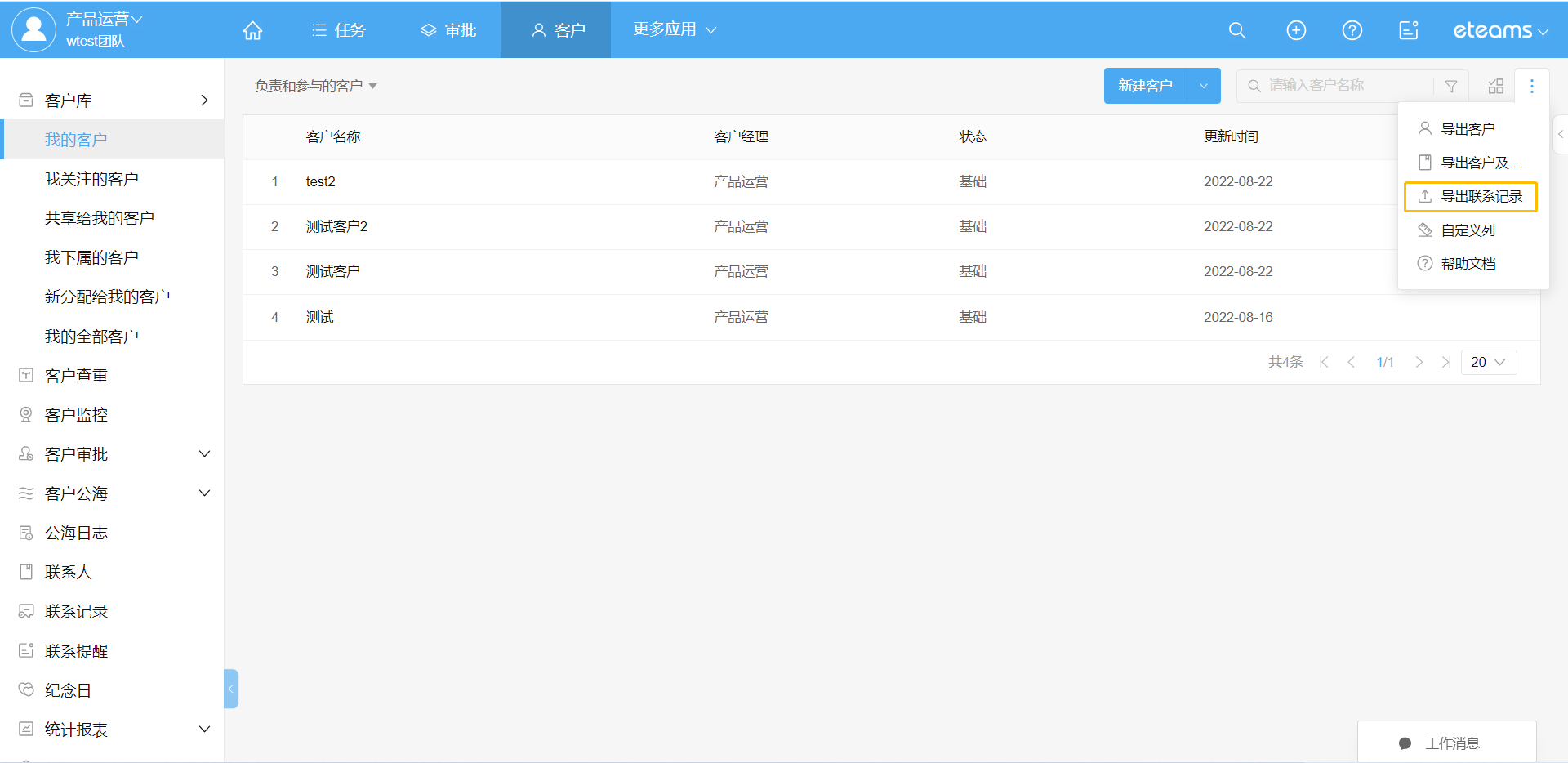Screen dimensions: 1568x763
Task: Expand the 客户公海 sidebar section
Action: [x=205, y=493]
